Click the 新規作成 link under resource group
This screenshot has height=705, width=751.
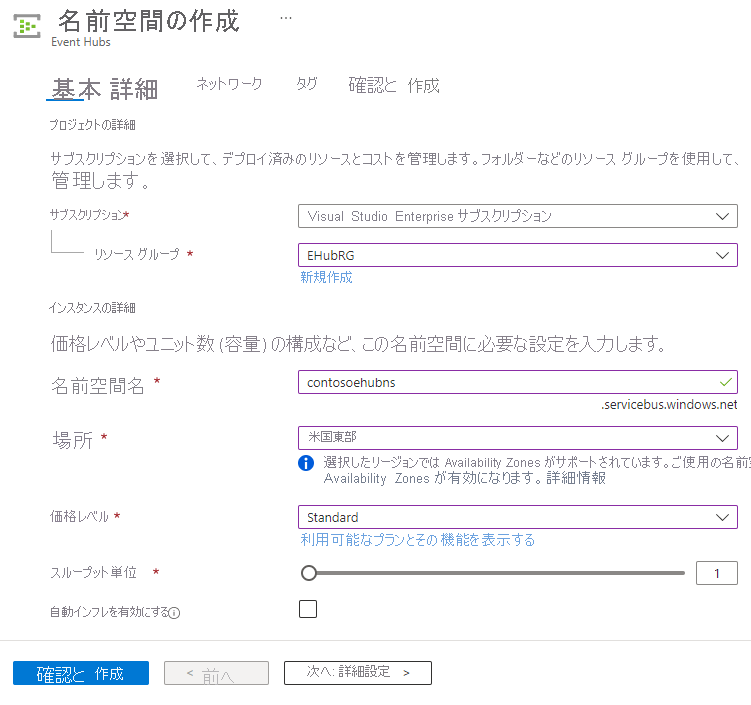(x=326, y=277)
